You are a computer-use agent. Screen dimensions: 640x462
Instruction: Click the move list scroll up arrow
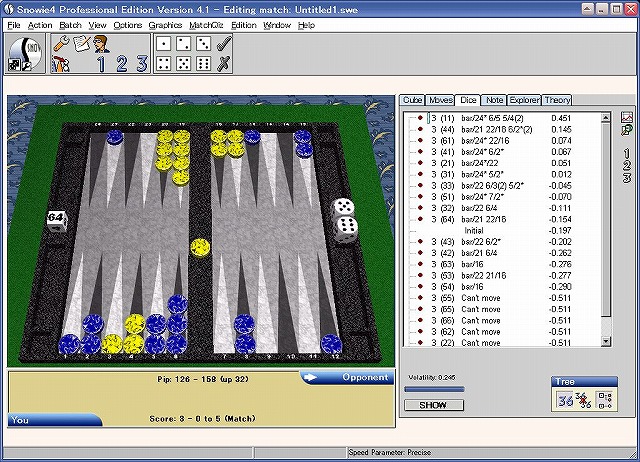coord(606,118)
